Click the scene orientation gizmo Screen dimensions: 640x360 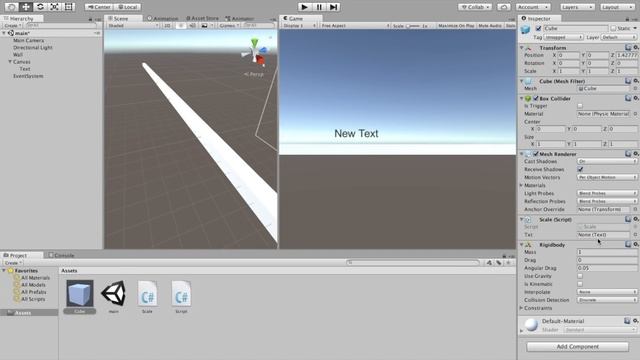pyautogui.click(x=254, y=52)
